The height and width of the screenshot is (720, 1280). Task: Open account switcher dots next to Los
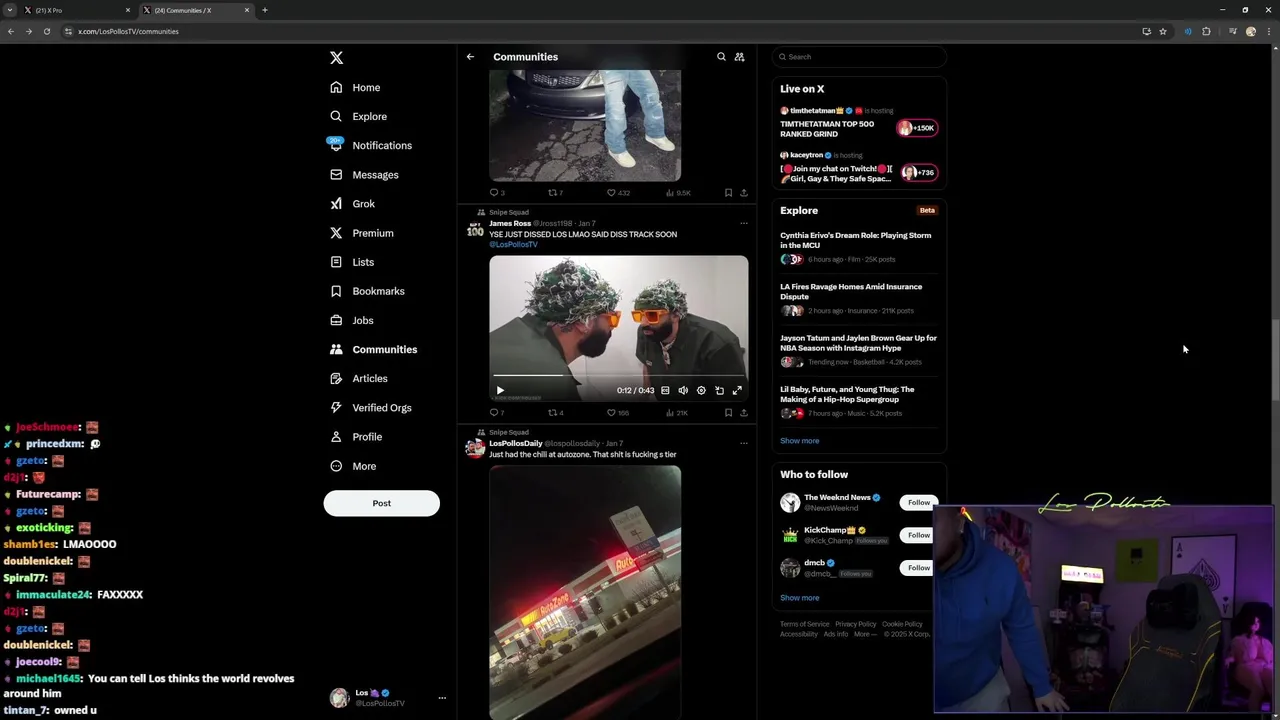pyautogui.click(x=442, y=698)
